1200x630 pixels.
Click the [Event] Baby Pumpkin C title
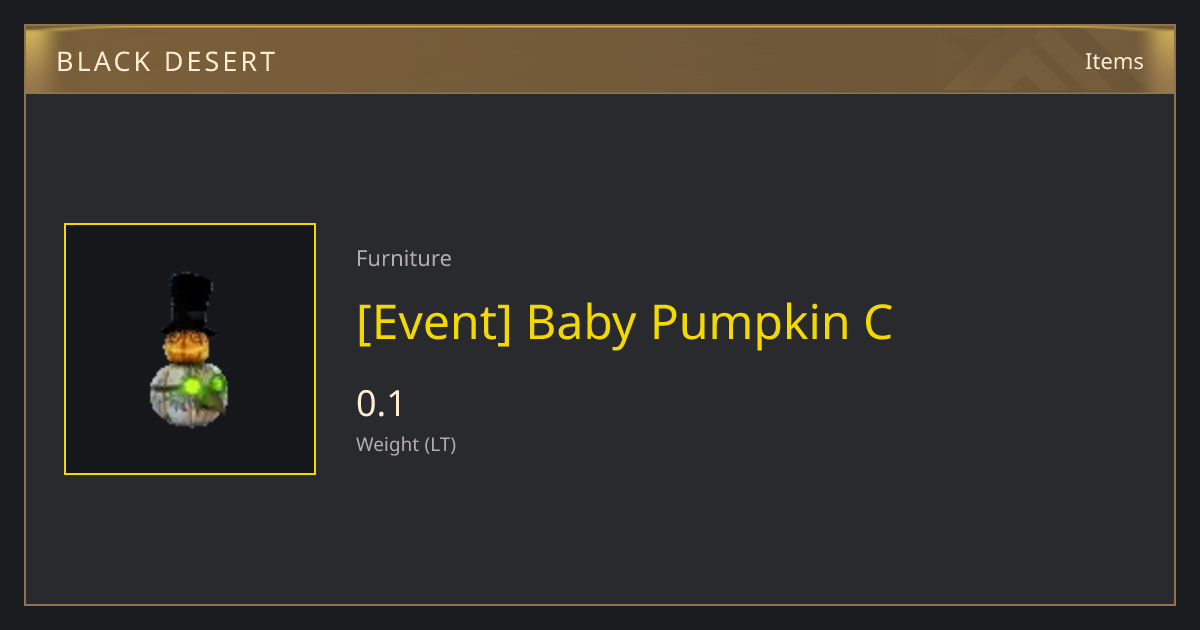click(x=624, y=322)
